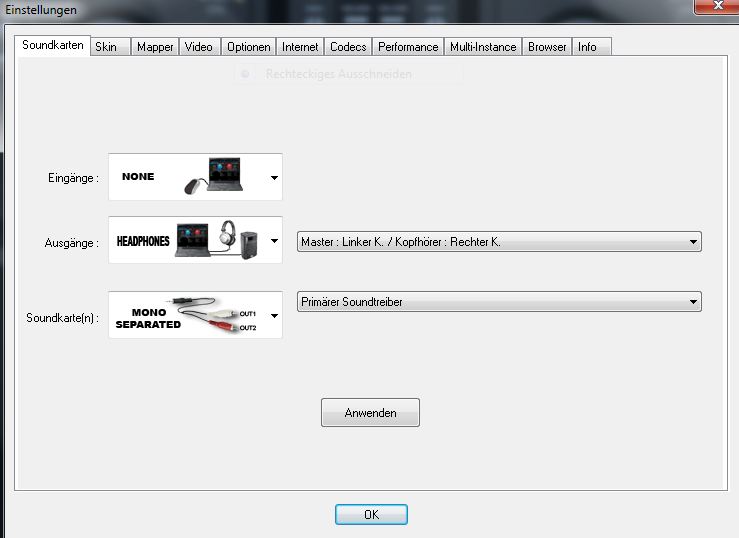Select the HEADPHONES output label
The width and height of the screenshot is (739, 538).
point(143,241)
